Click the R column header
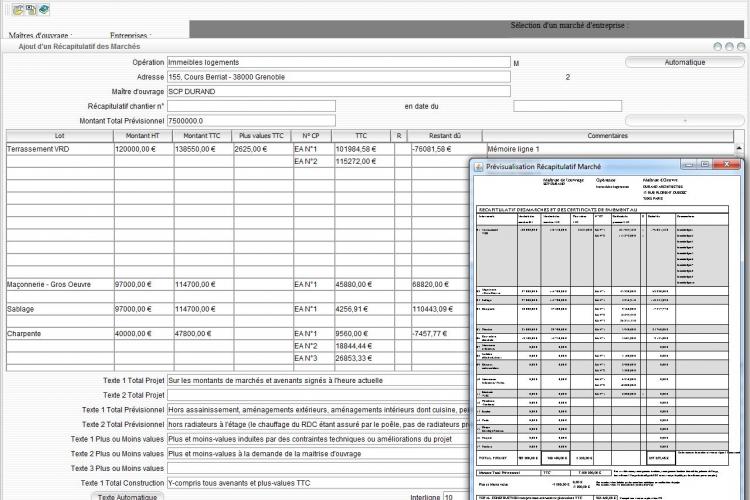 399,136
